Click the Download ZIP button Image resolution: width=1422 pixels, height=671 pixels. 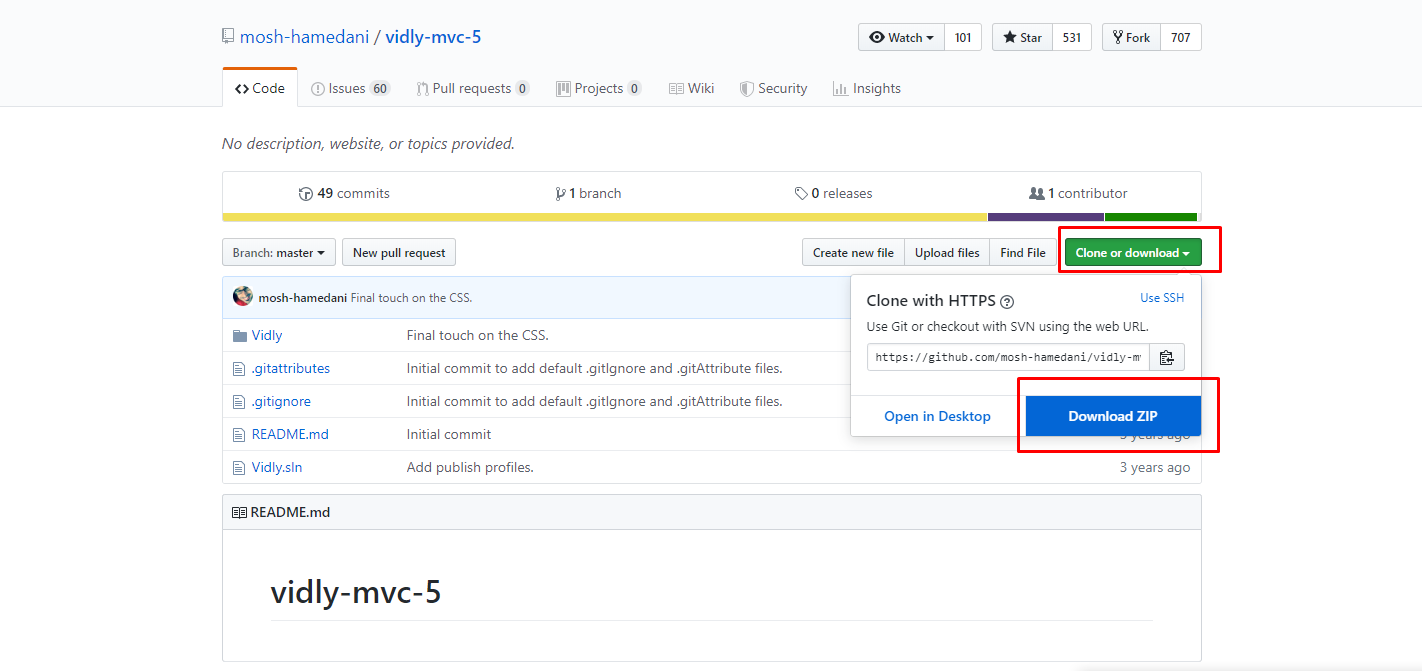1113,416
